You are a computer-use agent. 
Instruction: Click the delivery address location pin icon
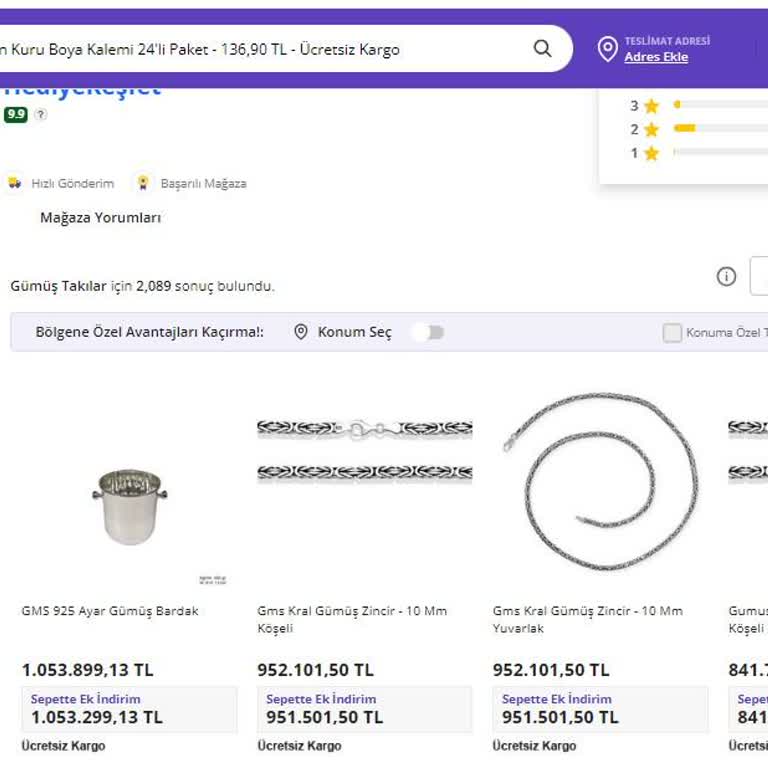coord(607,49)
